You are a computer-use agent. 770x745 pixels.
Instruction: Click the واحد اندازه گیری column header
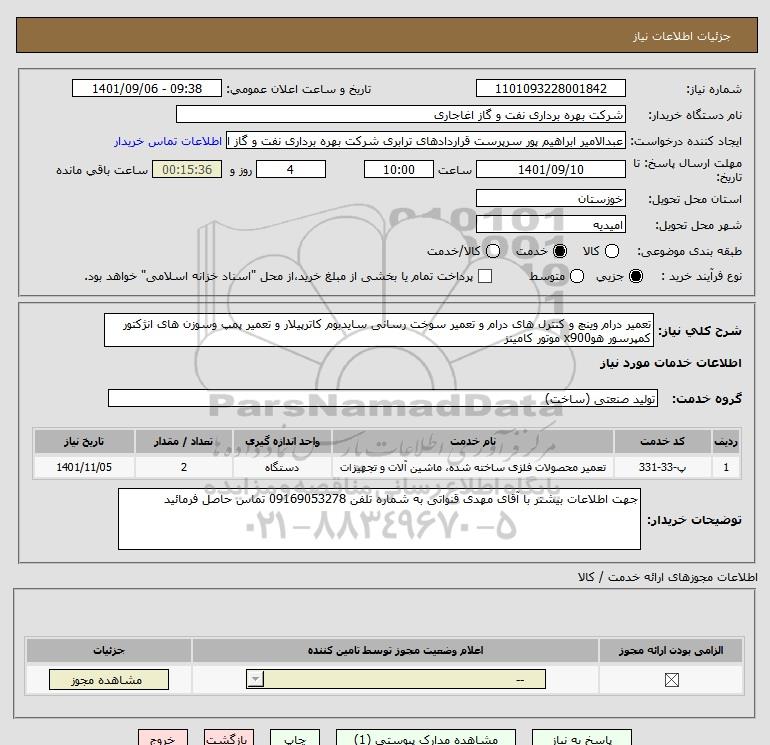coord(282,441)
